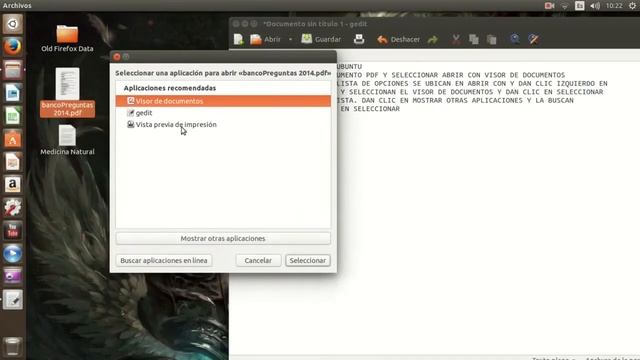Click the Abrir button in gedit
640x360 pixels.
click(x=266, y=39)
